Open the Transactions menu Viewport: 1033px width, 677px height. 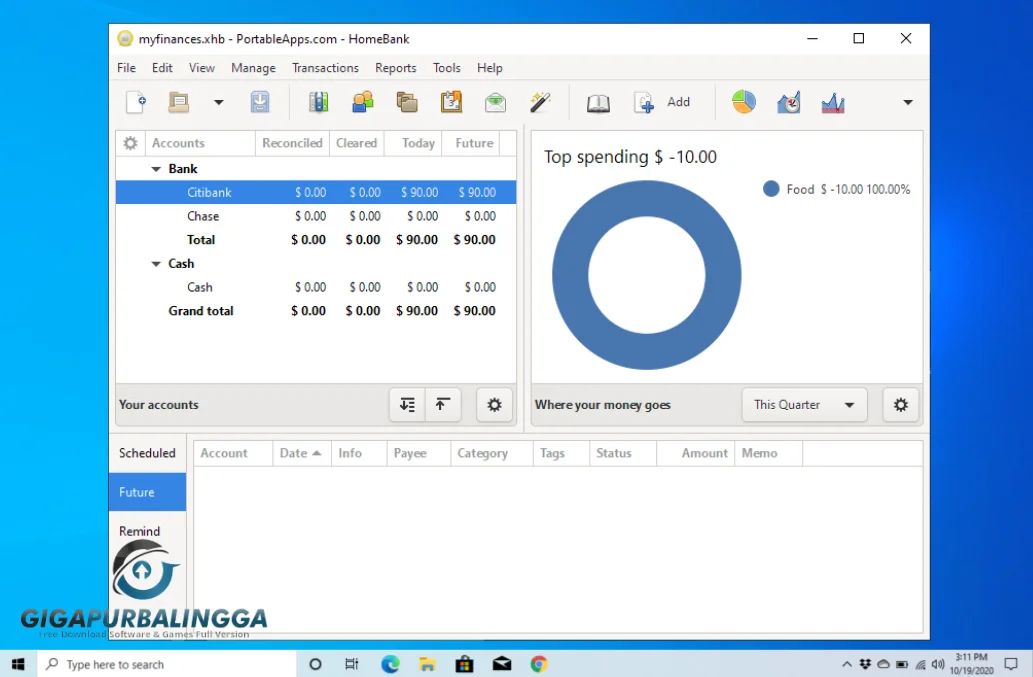[x=325, y=68]
